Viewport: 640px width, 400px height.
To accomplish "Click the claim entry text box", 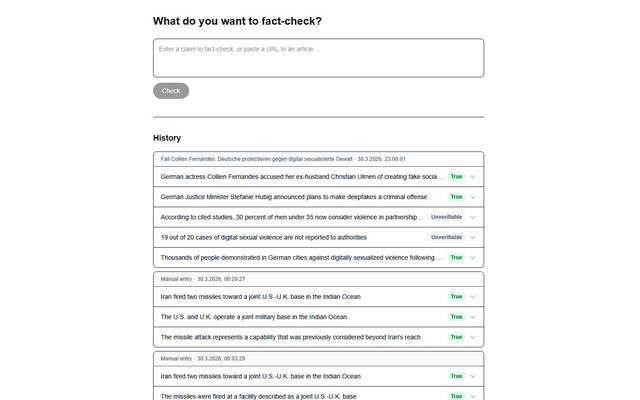I will 318,58.
